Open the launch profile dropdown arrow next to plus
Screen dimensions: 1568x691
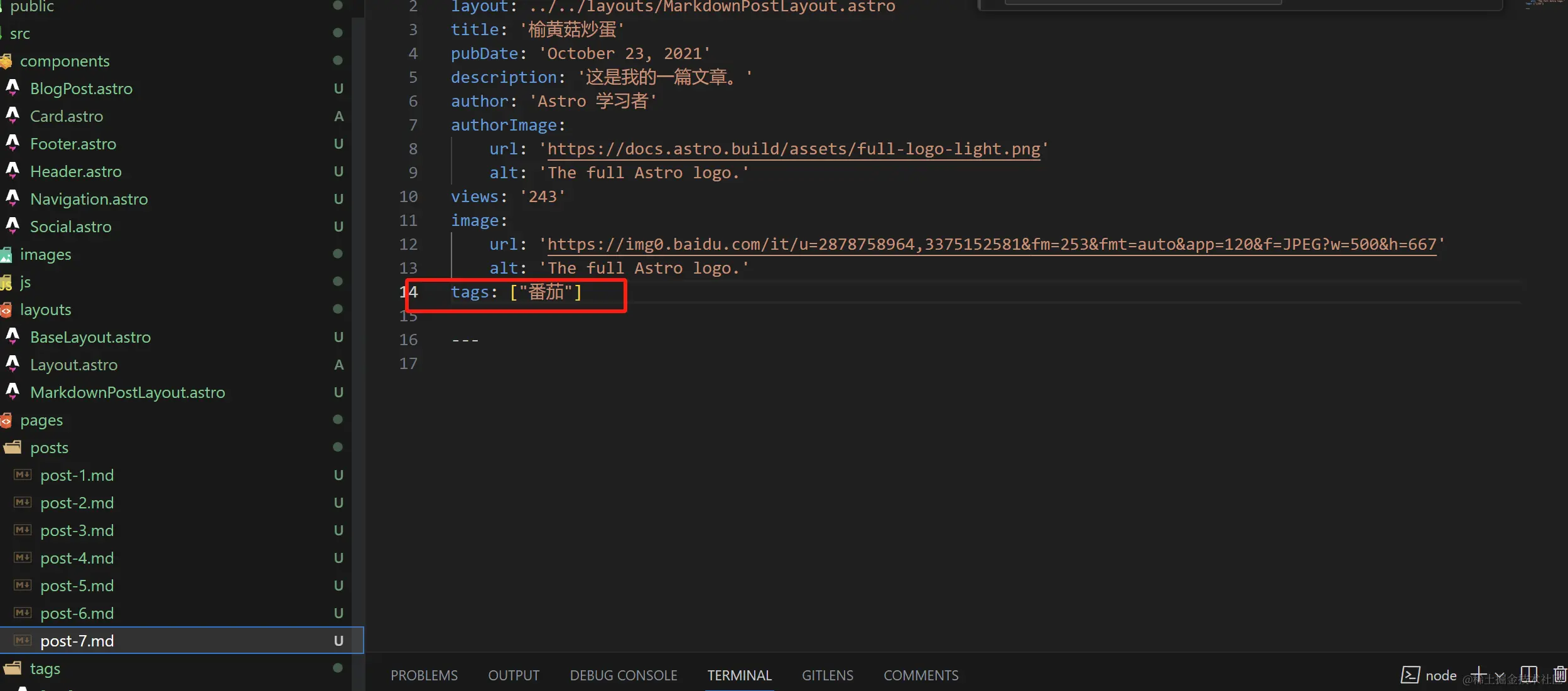pos(1499,676)
